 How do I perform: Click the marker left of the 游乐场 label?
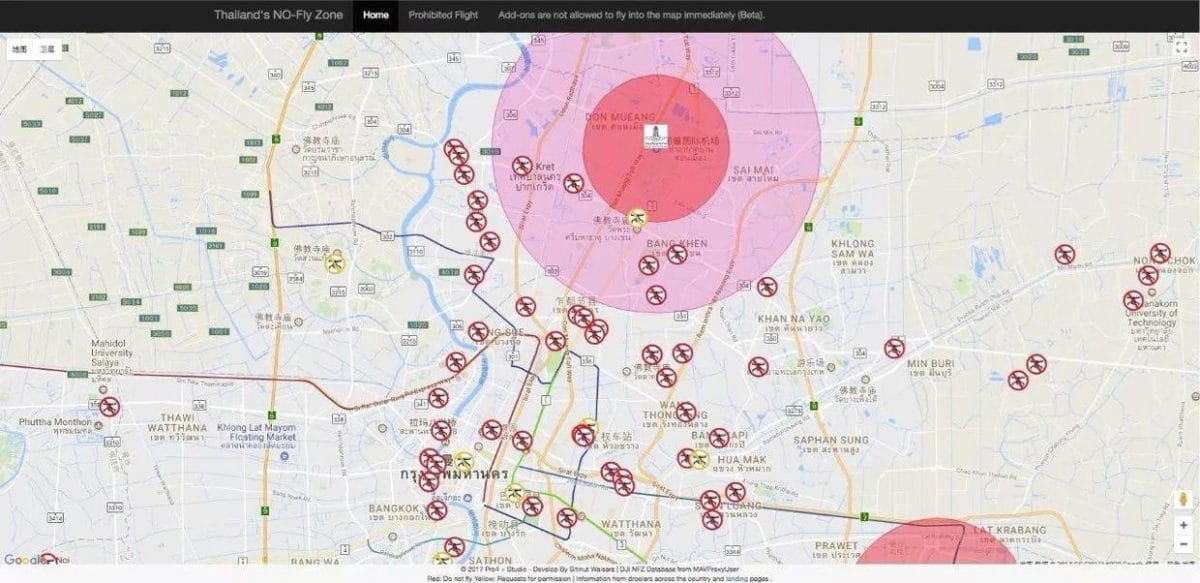coord(759,367)
